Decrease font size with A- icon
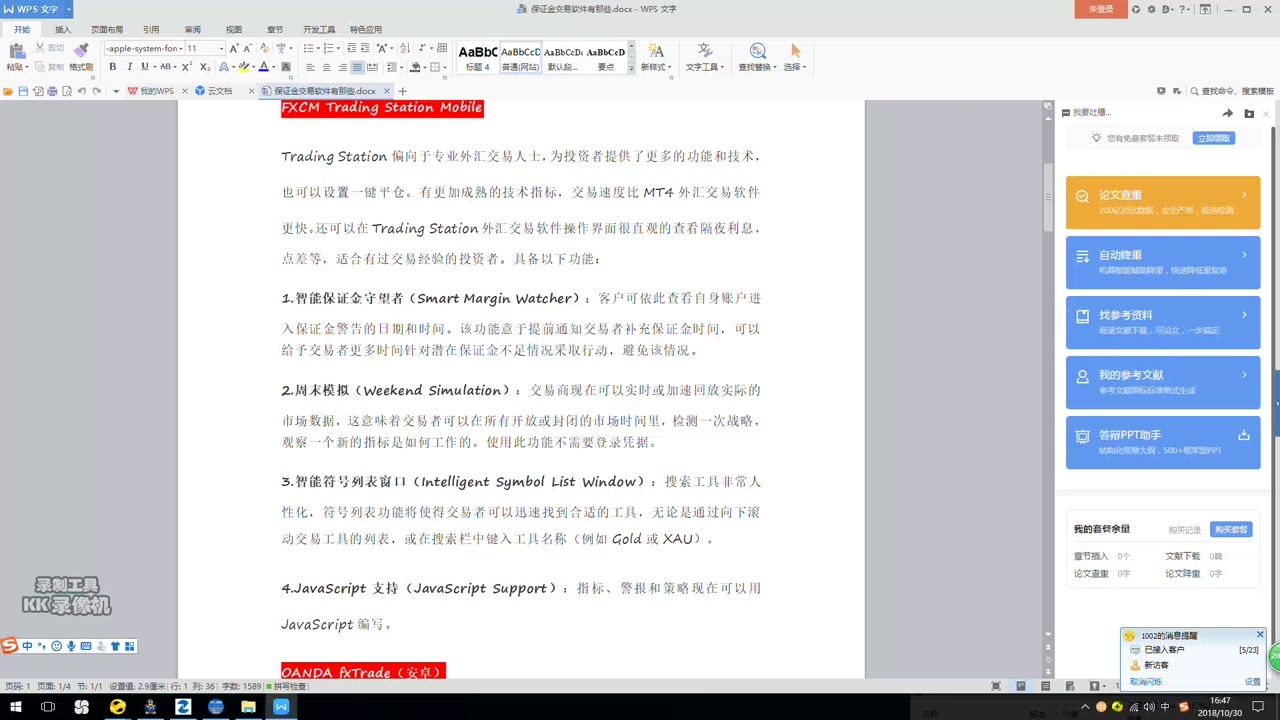The image size is (1280, 720). click(x=248, y=48)
